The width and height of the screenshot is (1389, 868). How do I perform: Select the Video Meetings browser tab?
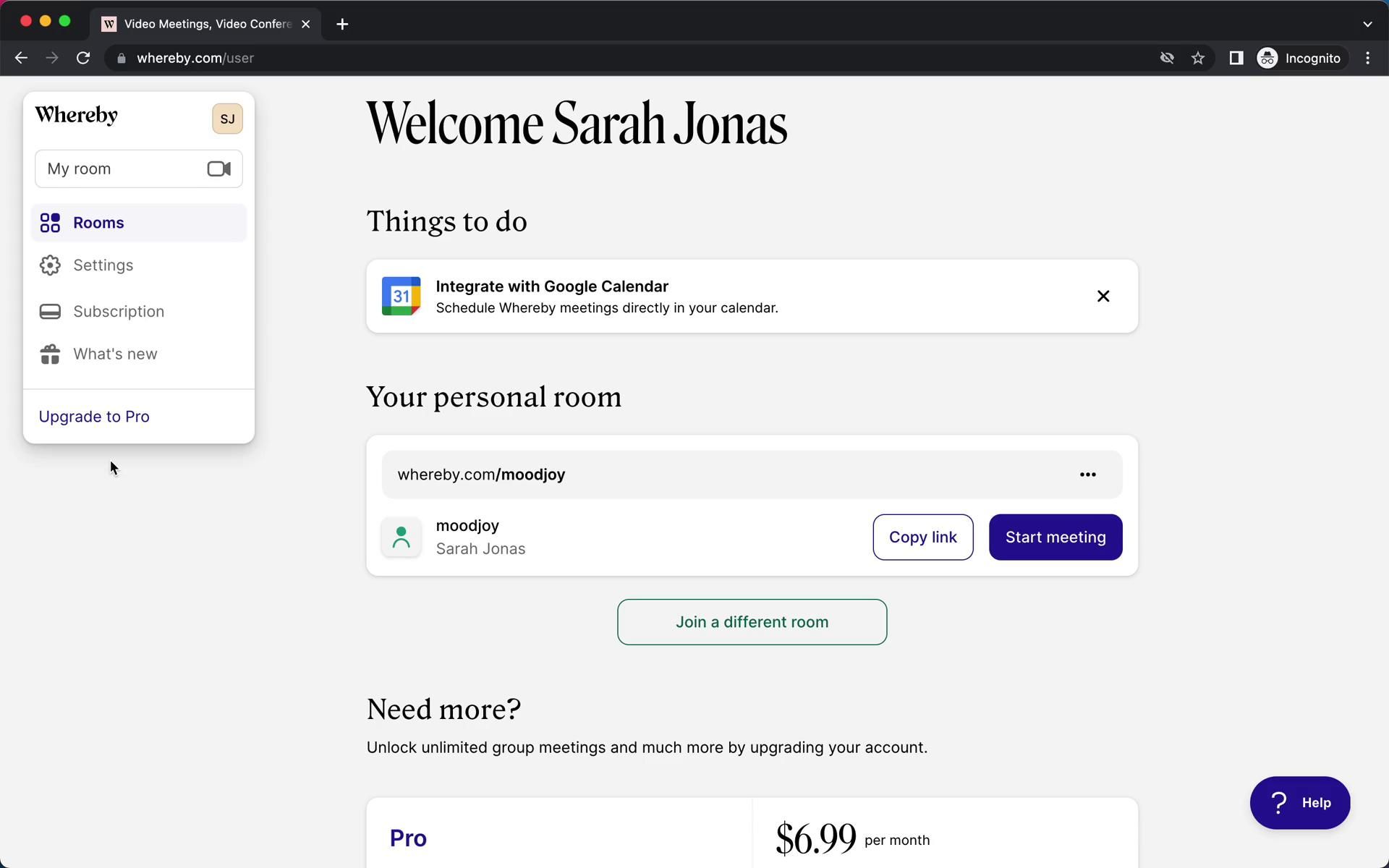coord(206,24)
